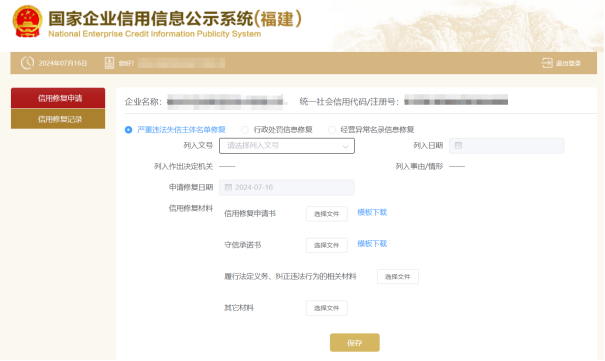Open the 信用修复记录 menu item
Image resolution: width=605 pixels, height=361 pixels.
[58, 119]
